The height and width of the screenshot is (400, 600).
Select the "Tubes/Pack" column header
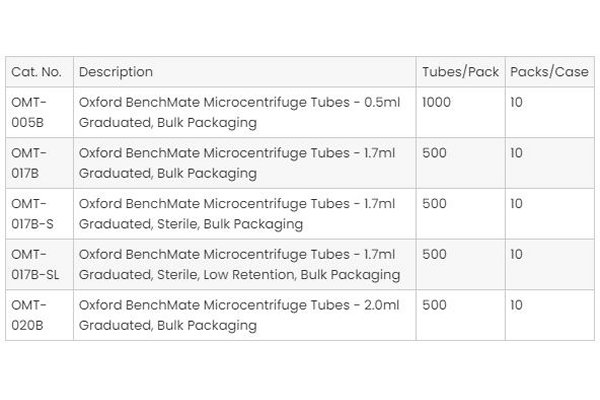(460, 72)
